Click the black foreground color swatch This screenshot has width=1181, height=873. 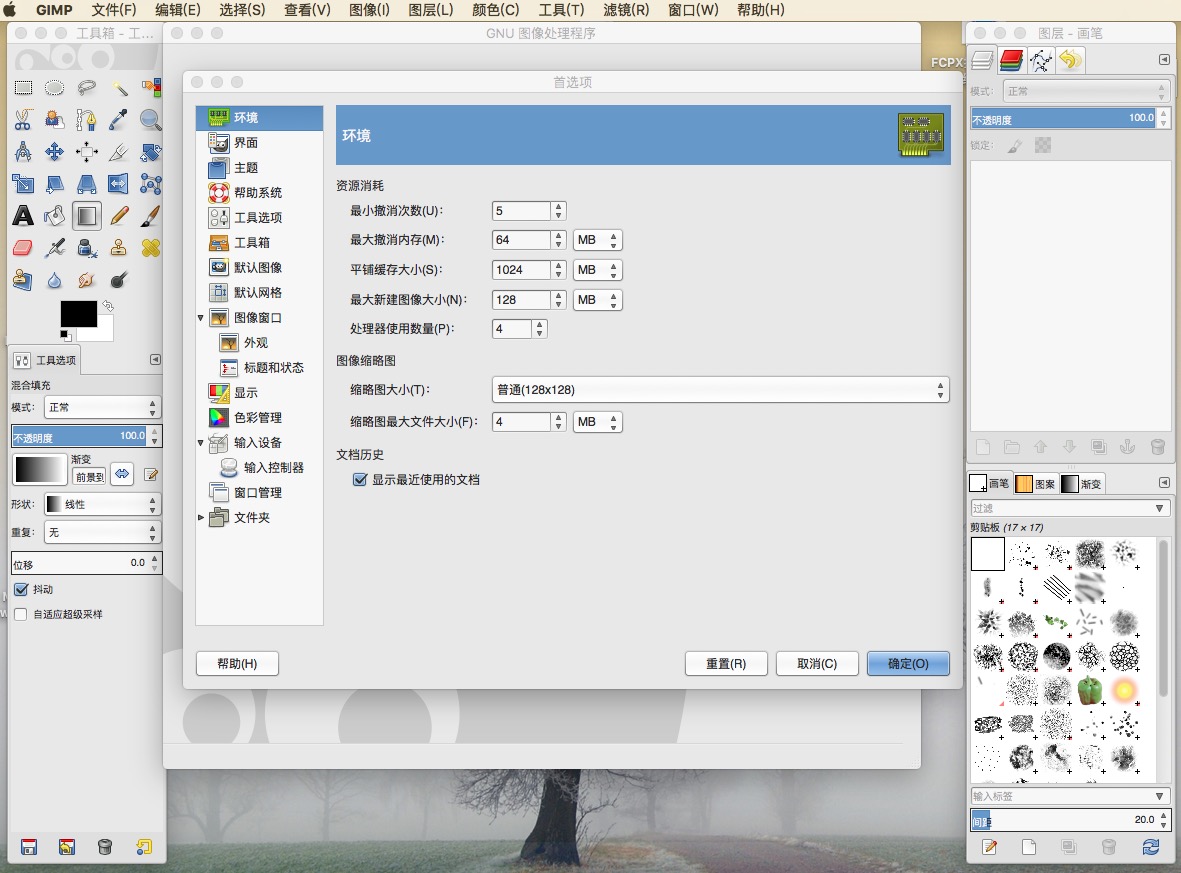pos(78,313)
